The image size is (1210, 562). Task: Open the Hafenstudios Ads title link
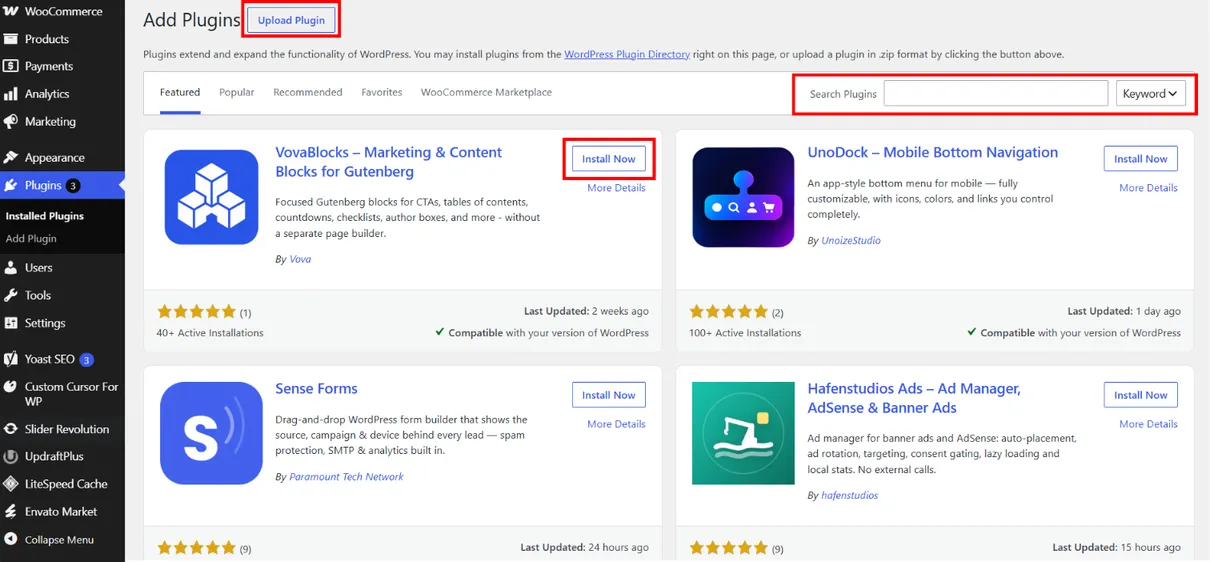point(914,398)
